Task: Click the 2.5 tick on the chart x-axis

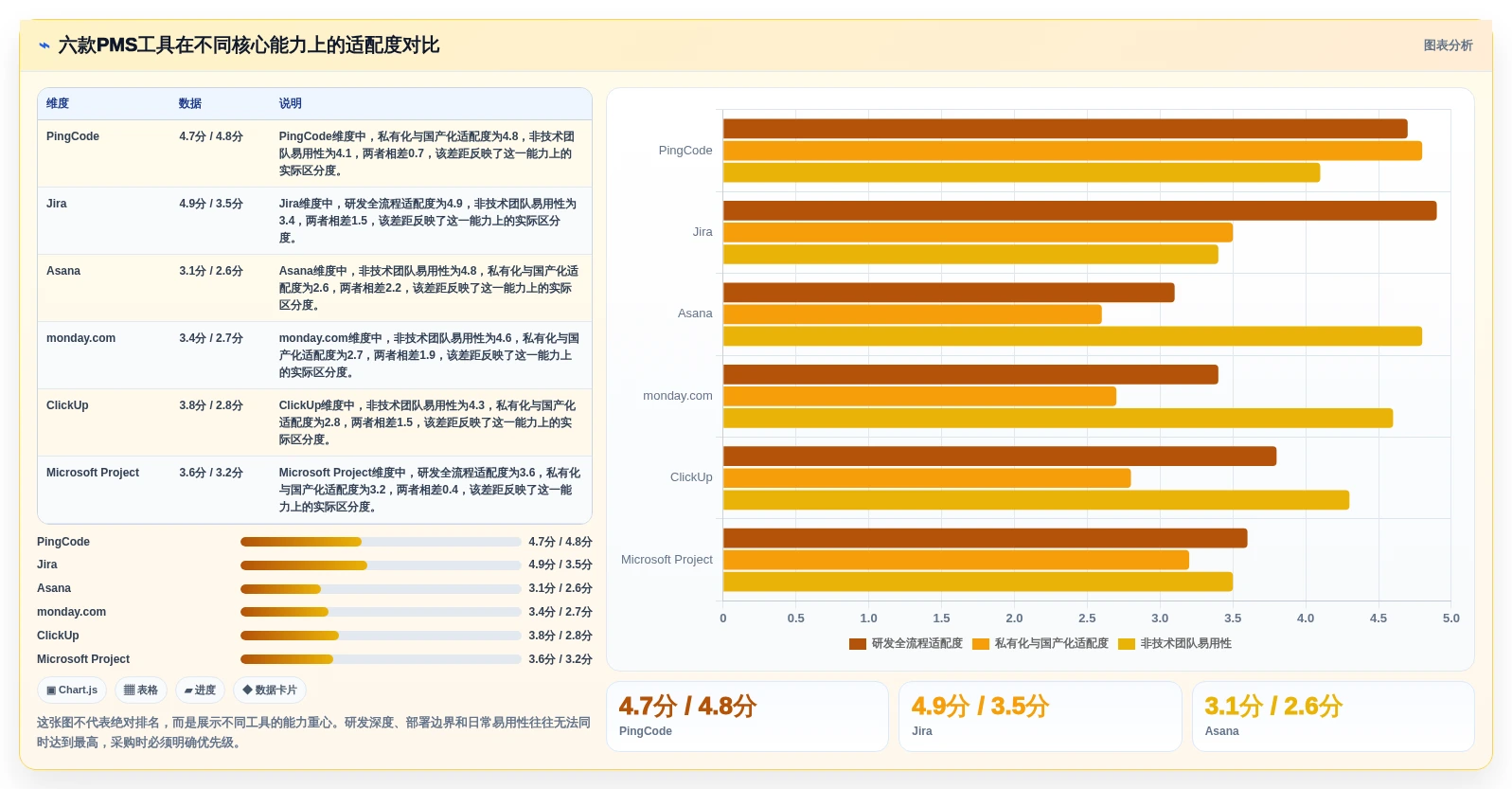Action: click(1087, 619)
